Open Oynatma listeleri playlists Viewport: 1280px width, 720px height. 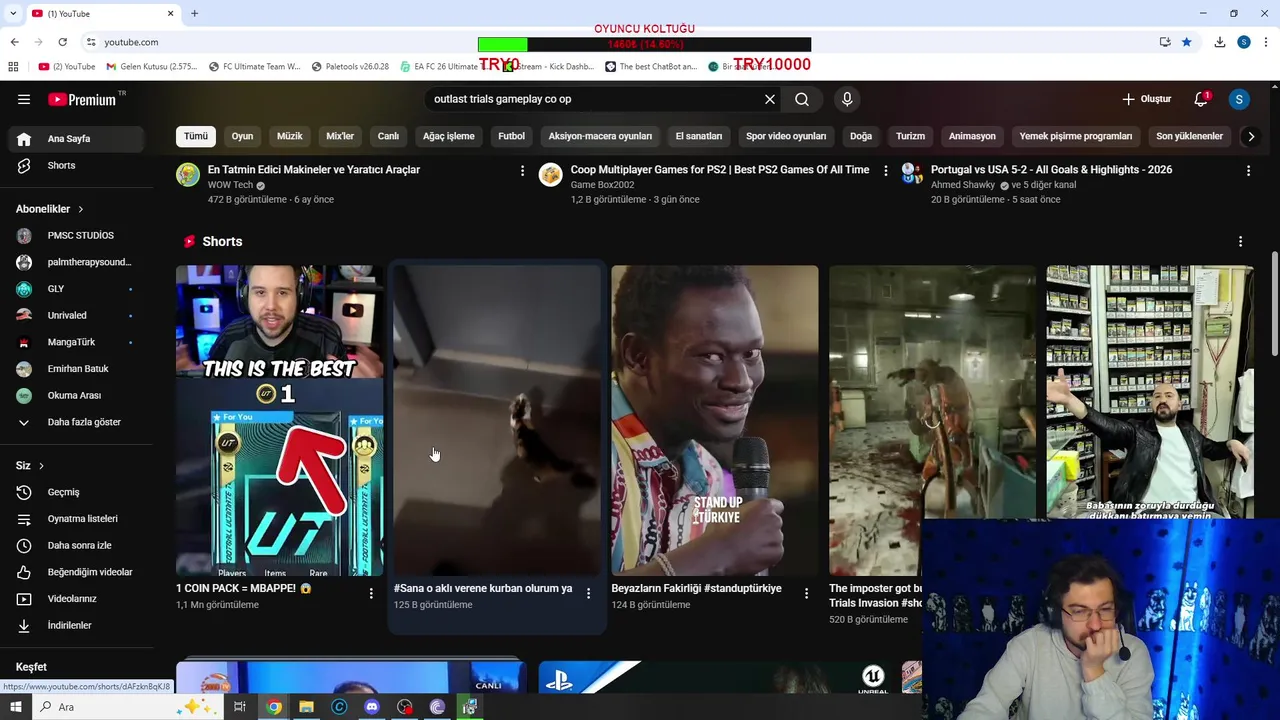coord(76,519)
